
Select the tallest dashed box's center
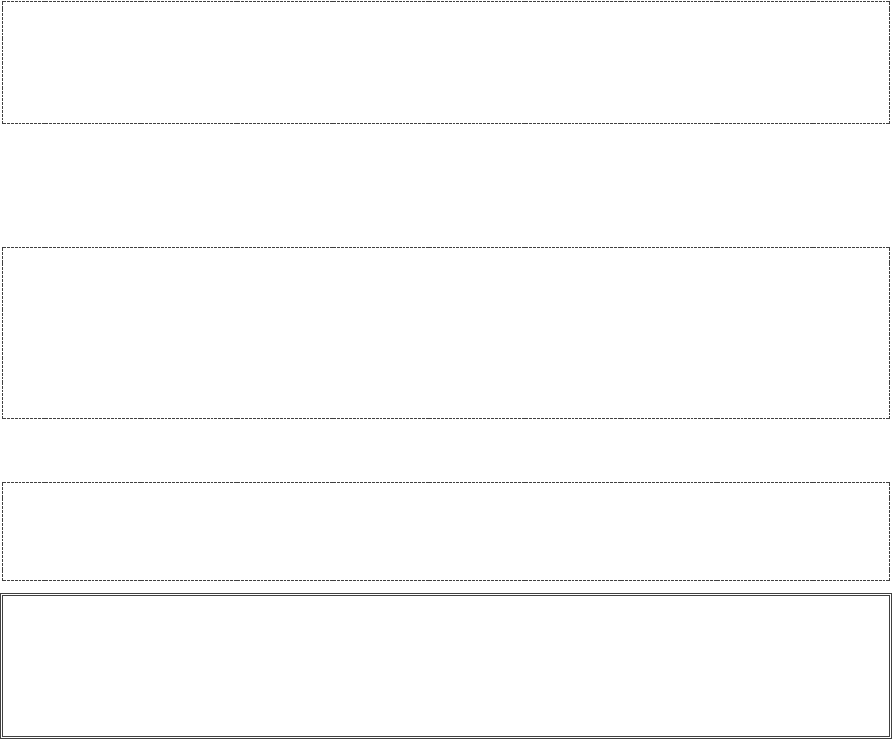pyautogui.click(x=445, y=332)
